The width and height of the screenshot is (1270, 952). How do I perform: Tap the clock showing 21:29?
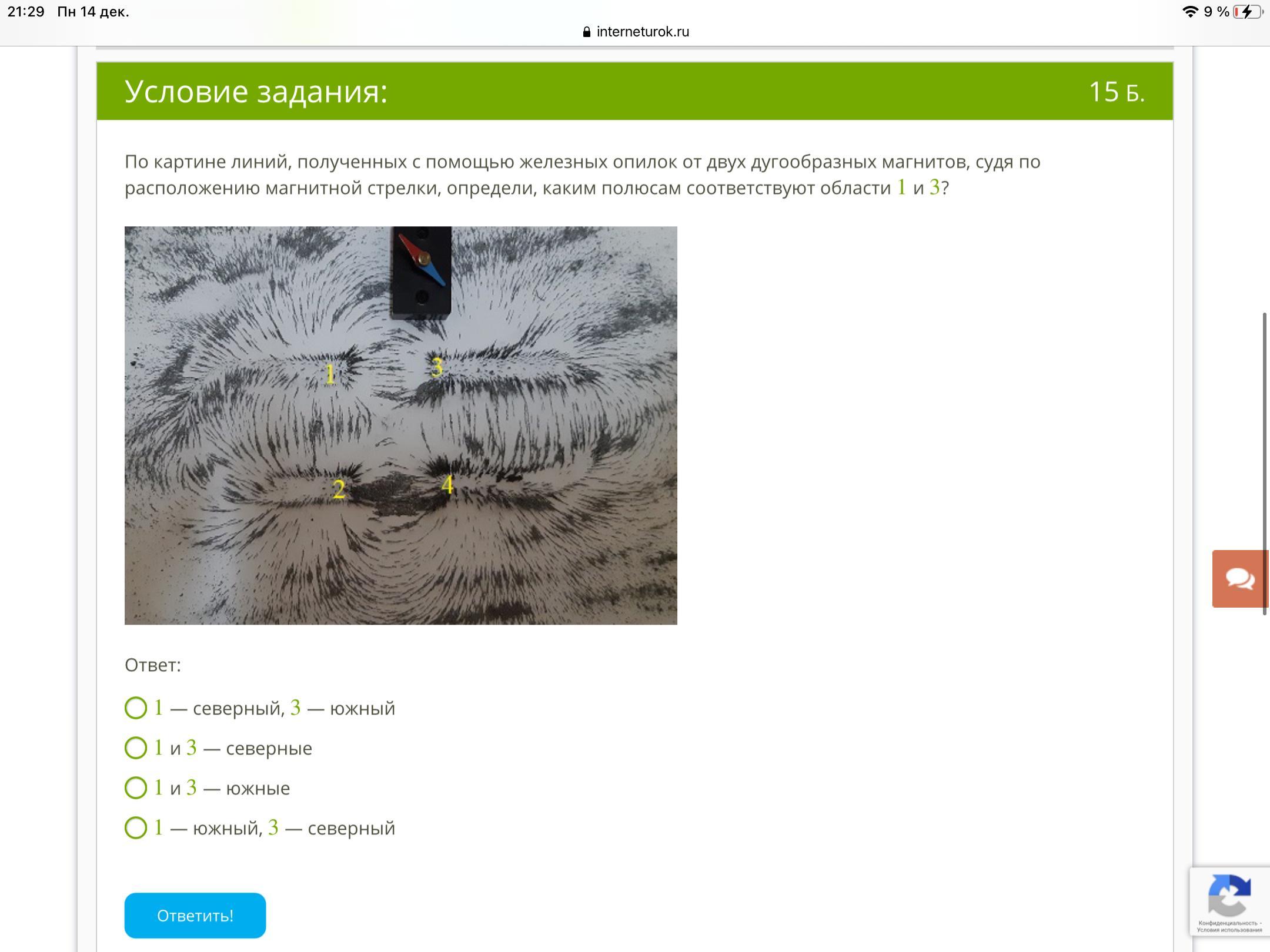coord(26,12)
